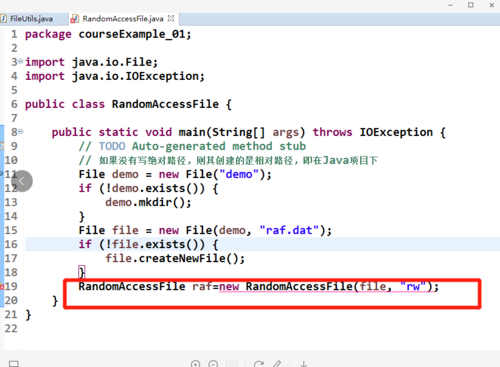Select the RandomAccessFile.java tab
This screenshot has height=367, width=500.
tap(123, 19)
